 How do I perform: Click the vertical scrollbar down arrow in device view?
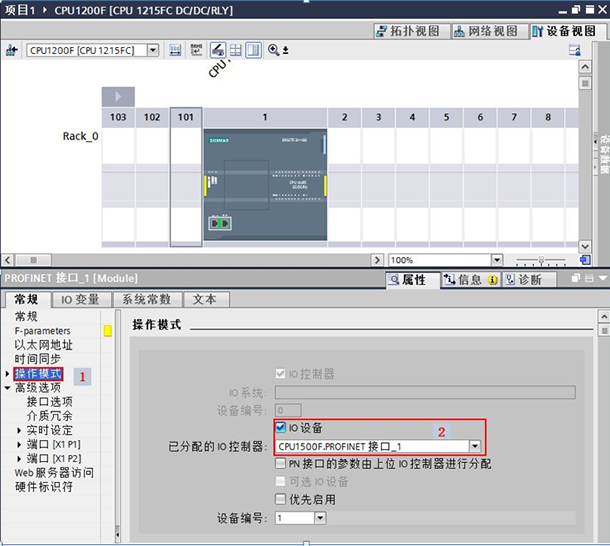(585, 246)
